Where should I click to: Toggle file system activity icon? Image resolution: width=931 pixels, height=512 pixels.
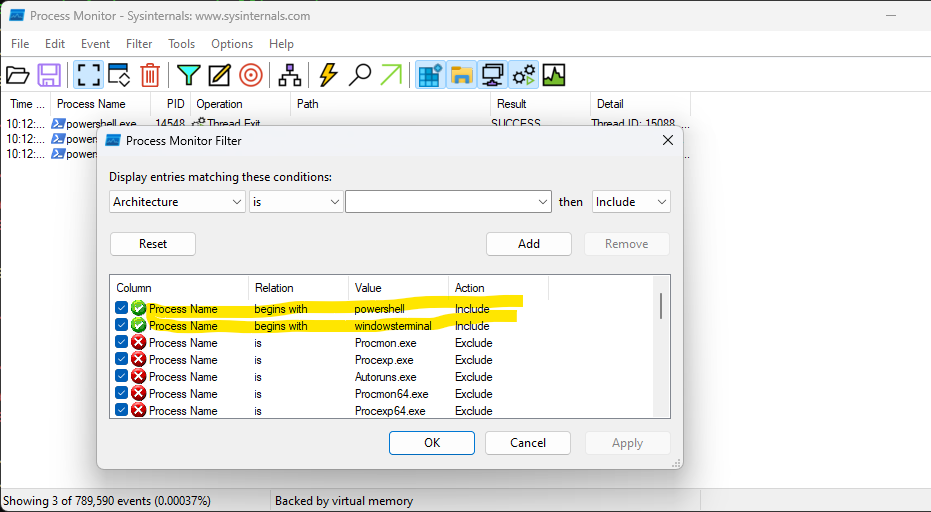tap(461, 75)
